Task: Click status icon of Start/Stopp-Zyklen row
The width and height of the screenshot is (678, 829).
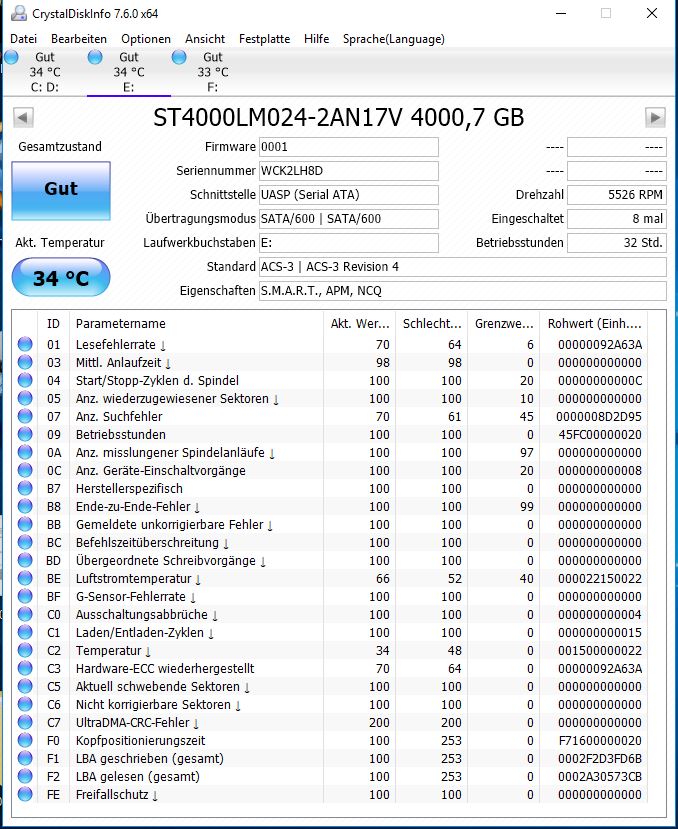Action: coord(25,380)
